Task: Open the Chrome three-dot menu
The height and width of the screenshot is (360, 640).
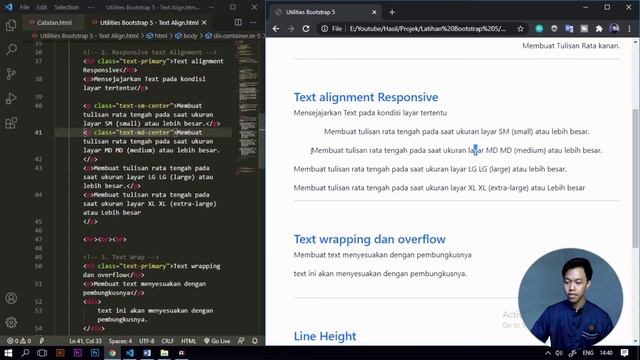Action: coord(629,29)
